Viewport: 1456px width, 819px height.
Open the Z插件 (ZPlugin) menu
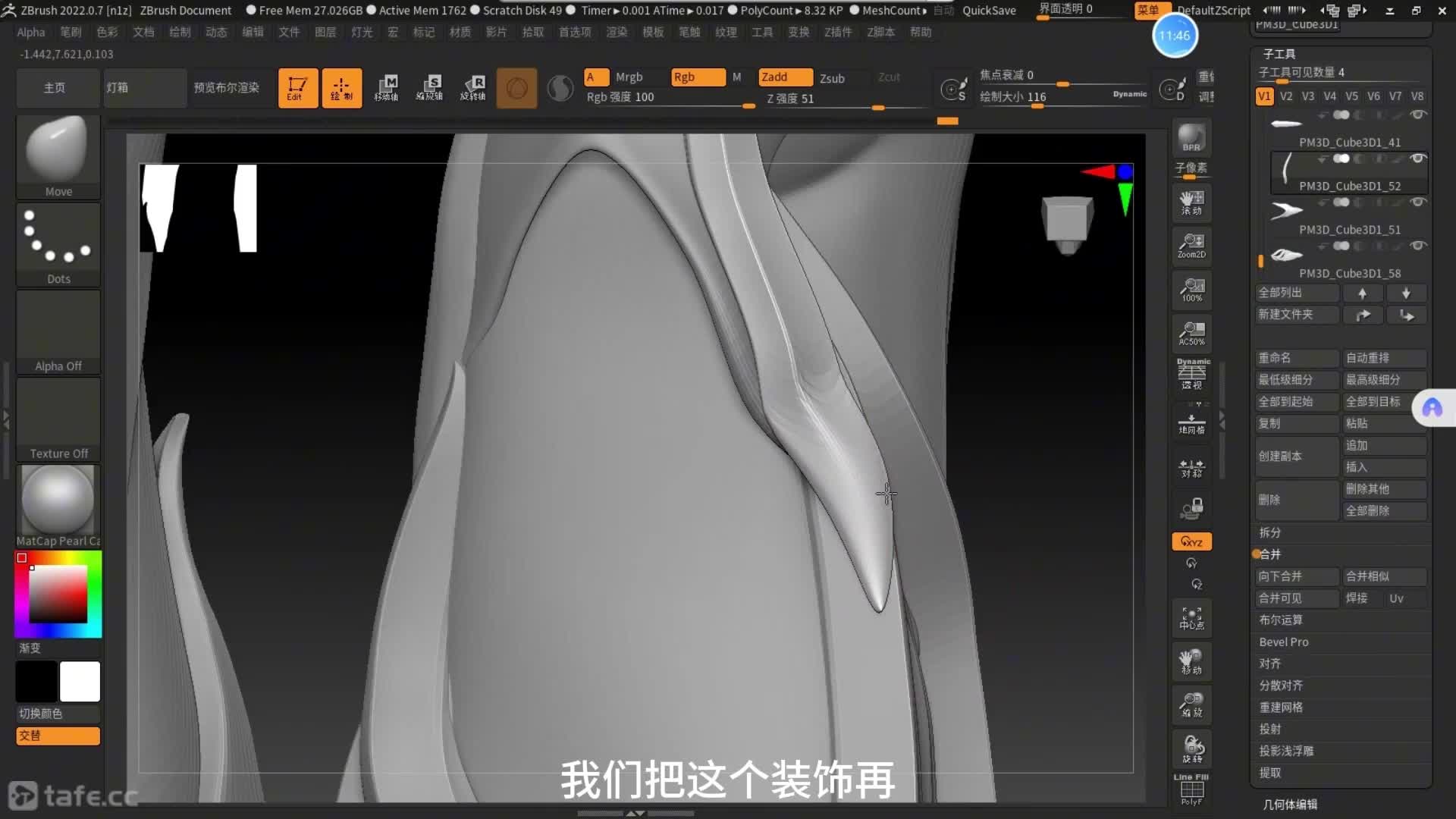[838, 32]
